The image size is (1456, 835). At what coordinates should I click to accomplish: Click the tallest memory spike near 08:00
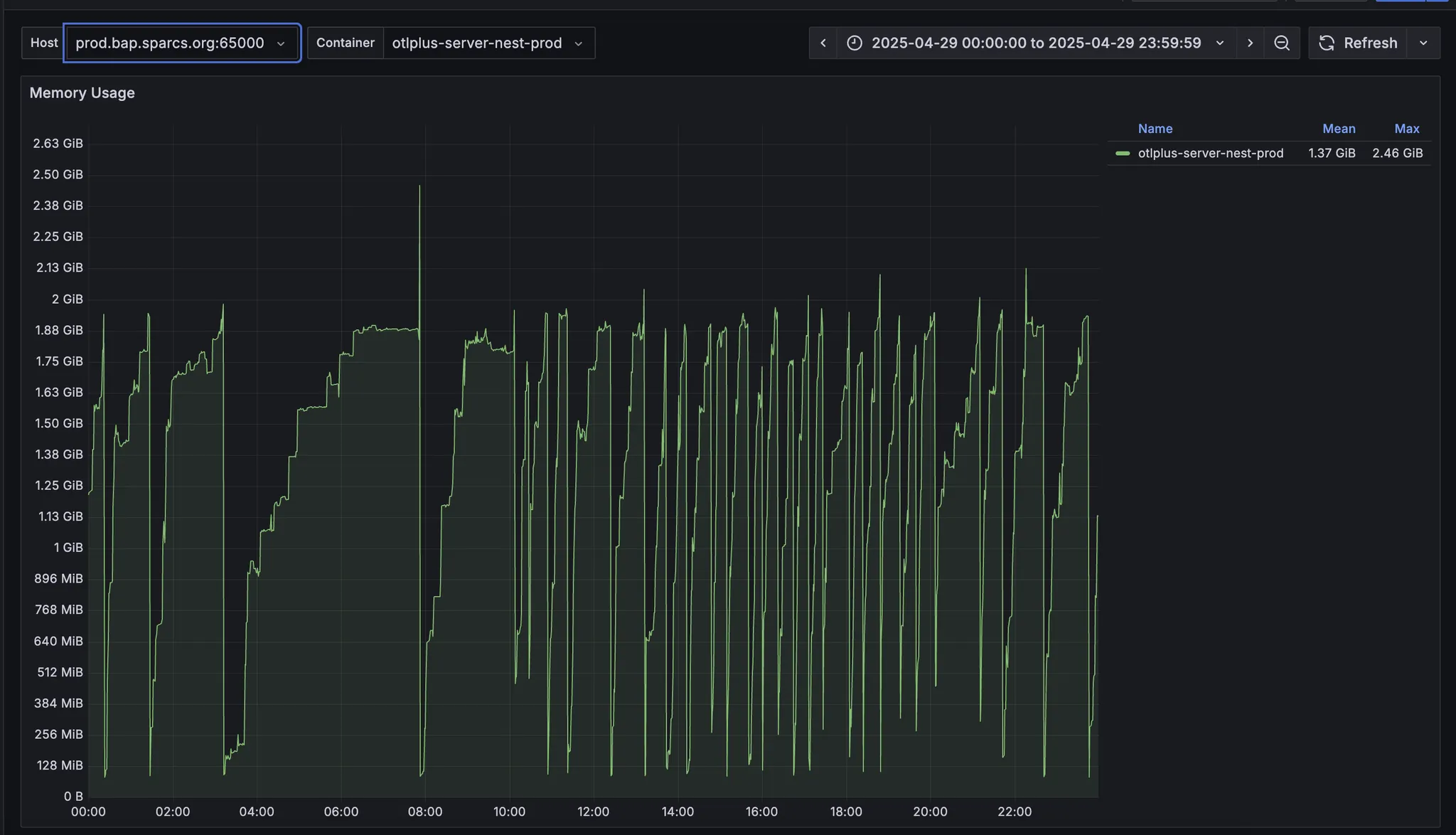pyautogui.click(x=419, y=188)
